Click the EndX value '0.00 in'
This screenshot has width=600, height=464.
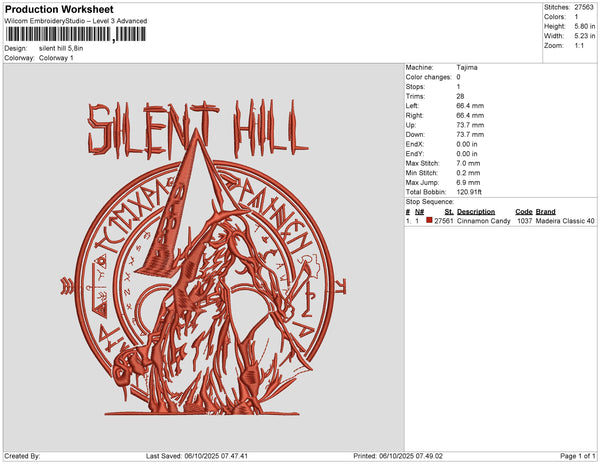(467, 144)
